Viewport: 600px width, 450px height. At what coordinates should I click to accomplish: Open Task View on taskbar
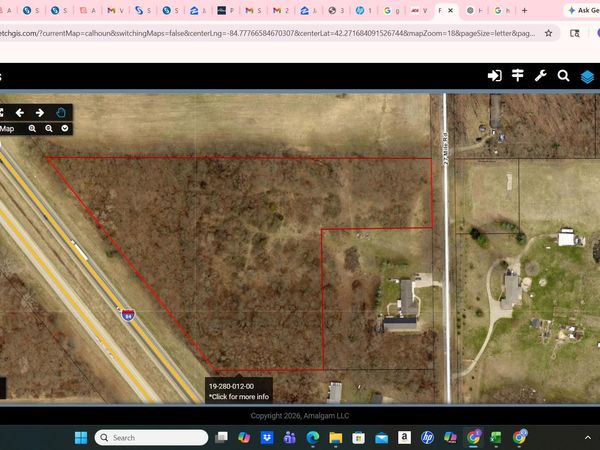(x=221, y=437)
